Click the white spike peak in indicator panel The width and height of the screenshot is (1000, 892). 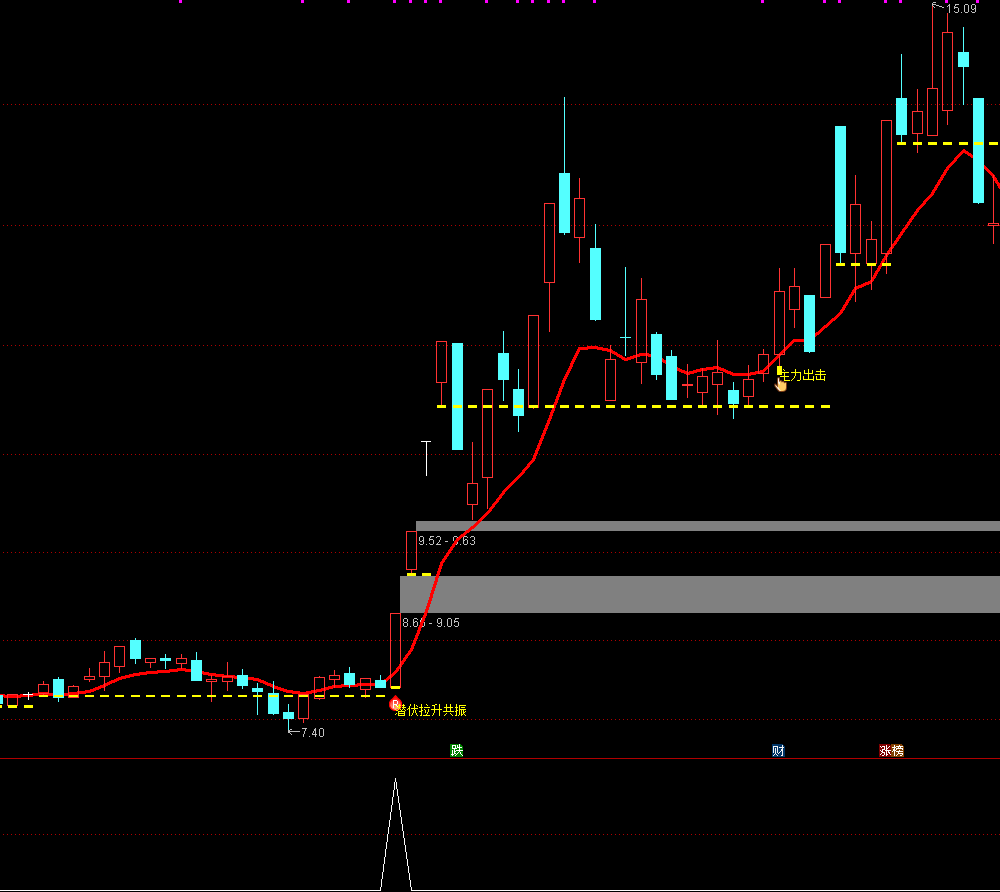(x=396, y=781)
